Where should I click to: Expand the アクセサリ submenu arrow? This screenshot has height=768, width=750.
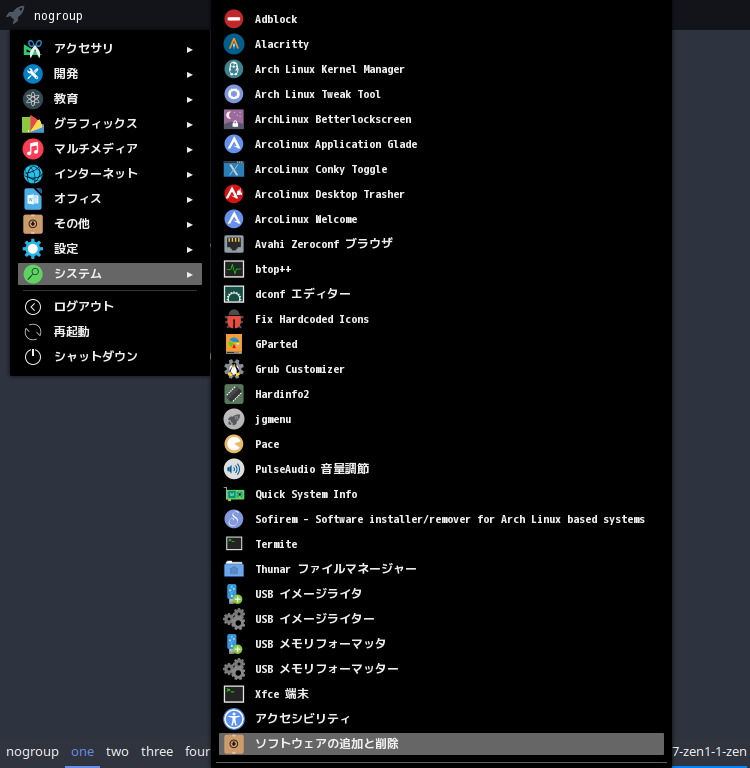pyautogui.click(x=190, y=49)
